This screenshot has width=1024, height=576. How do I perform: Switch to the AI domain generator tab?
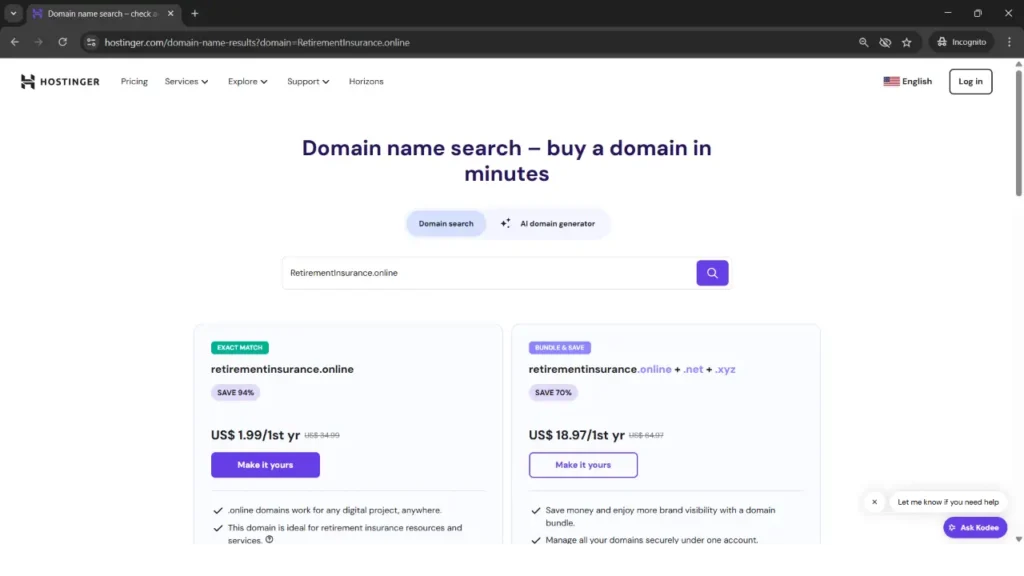[x=548, y=223]
